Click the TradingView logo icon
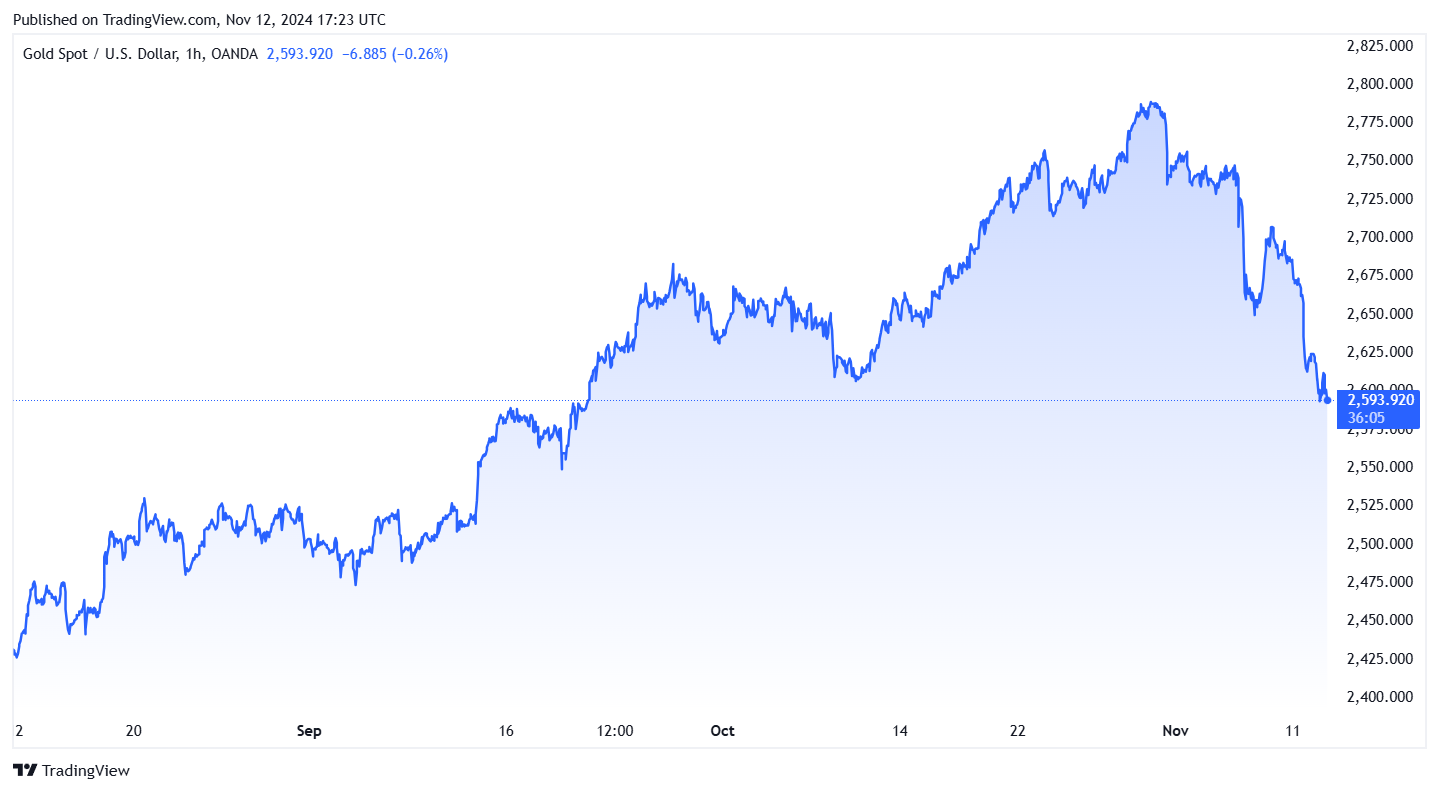Viewport: 1439px width, 792px height. click(25, 770)
